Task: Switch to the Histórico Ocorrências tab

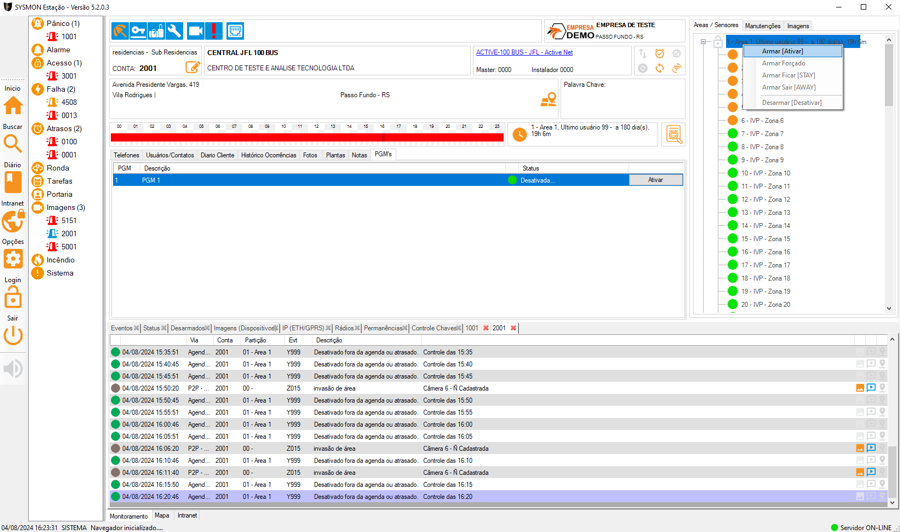Action: point(268,155)
